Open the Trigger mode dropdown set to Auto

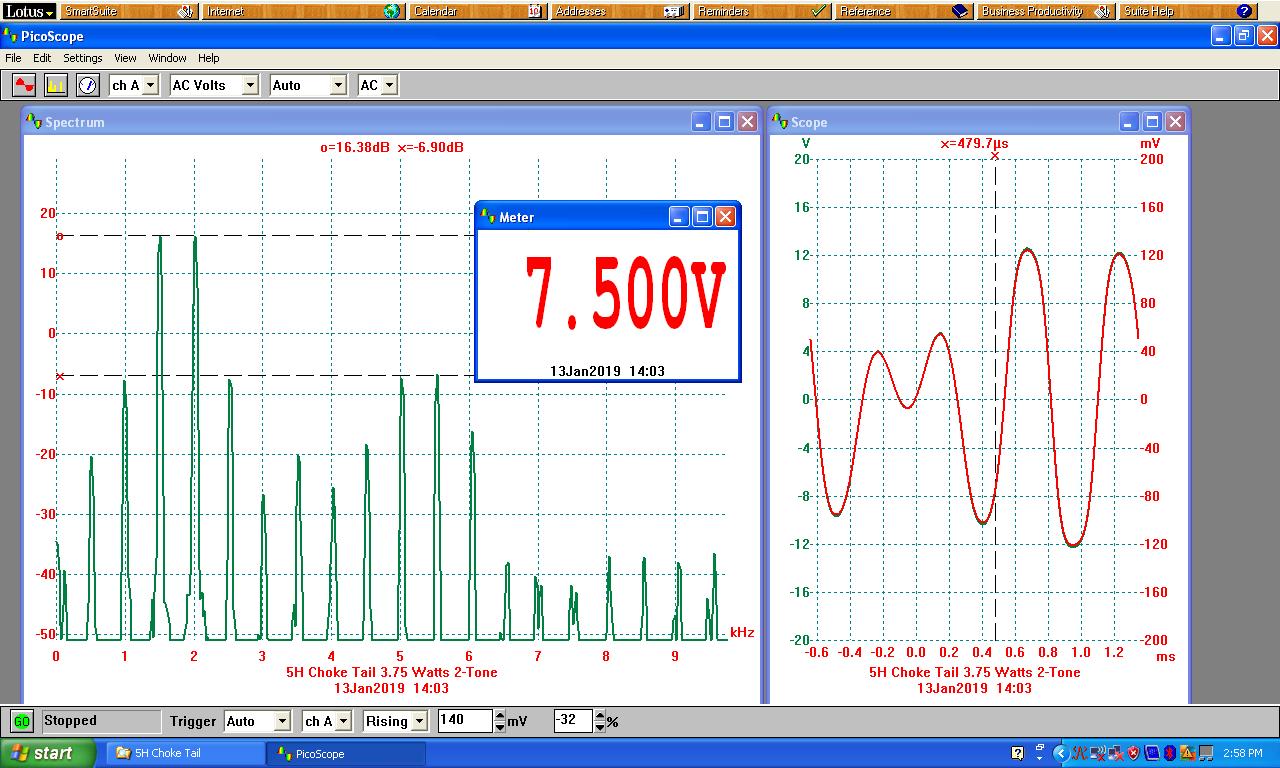coord(256,721)
